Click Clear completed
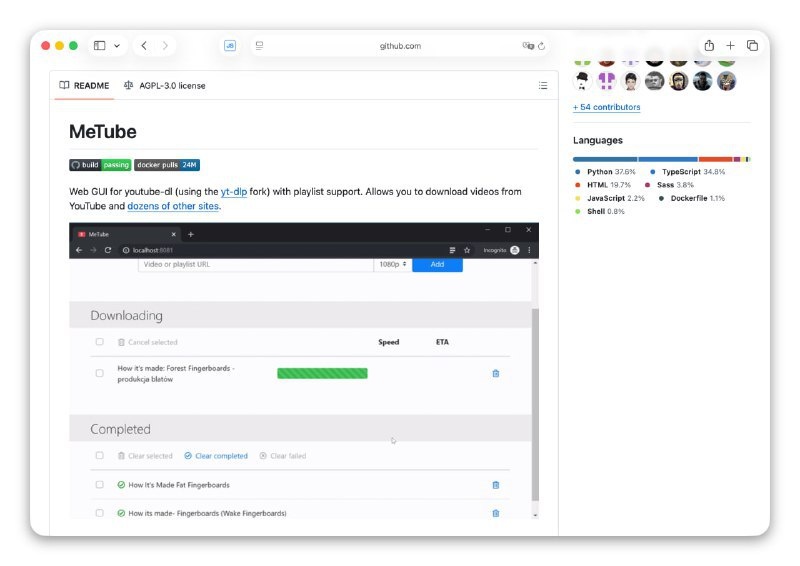Image resolution: width=800 pixels, height=566 pixels. (x=216, y=456)
